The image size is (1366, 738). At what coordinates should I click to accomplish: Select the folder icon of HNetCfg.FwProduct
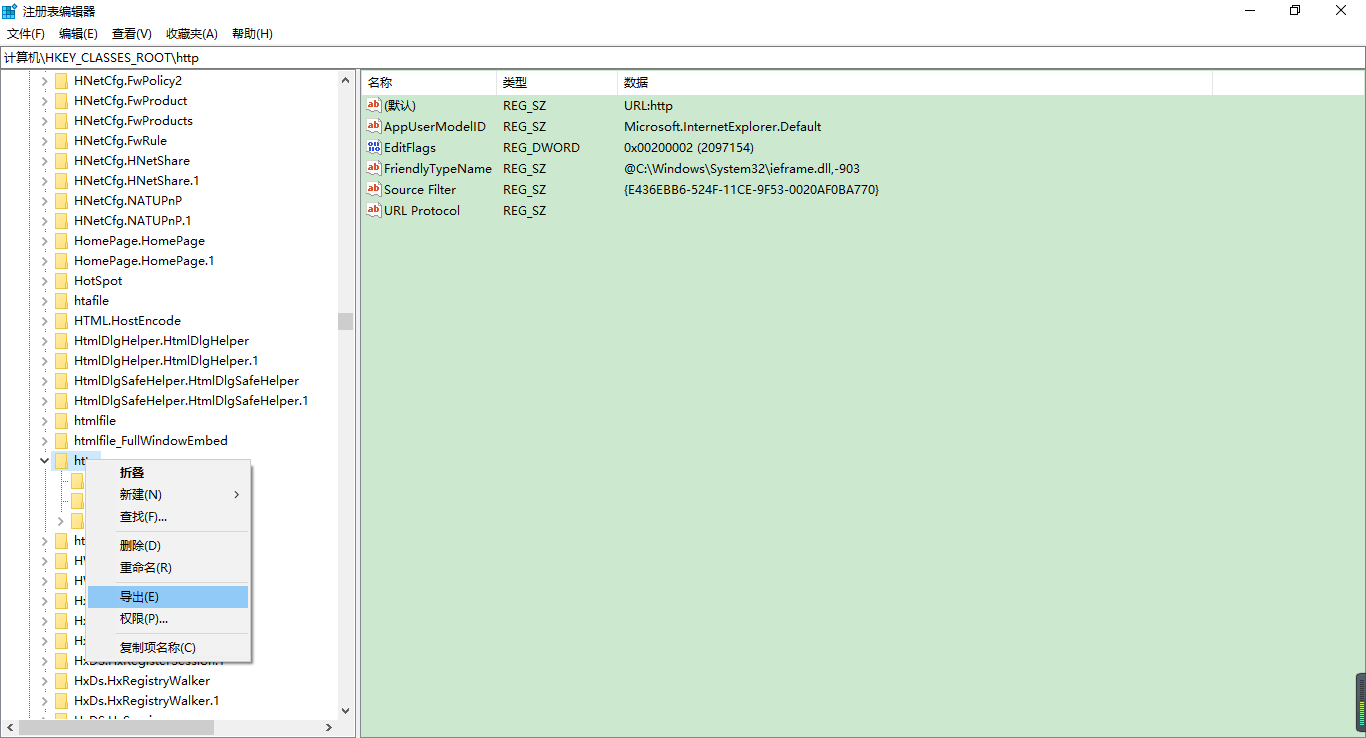click(x=61, y=101)
